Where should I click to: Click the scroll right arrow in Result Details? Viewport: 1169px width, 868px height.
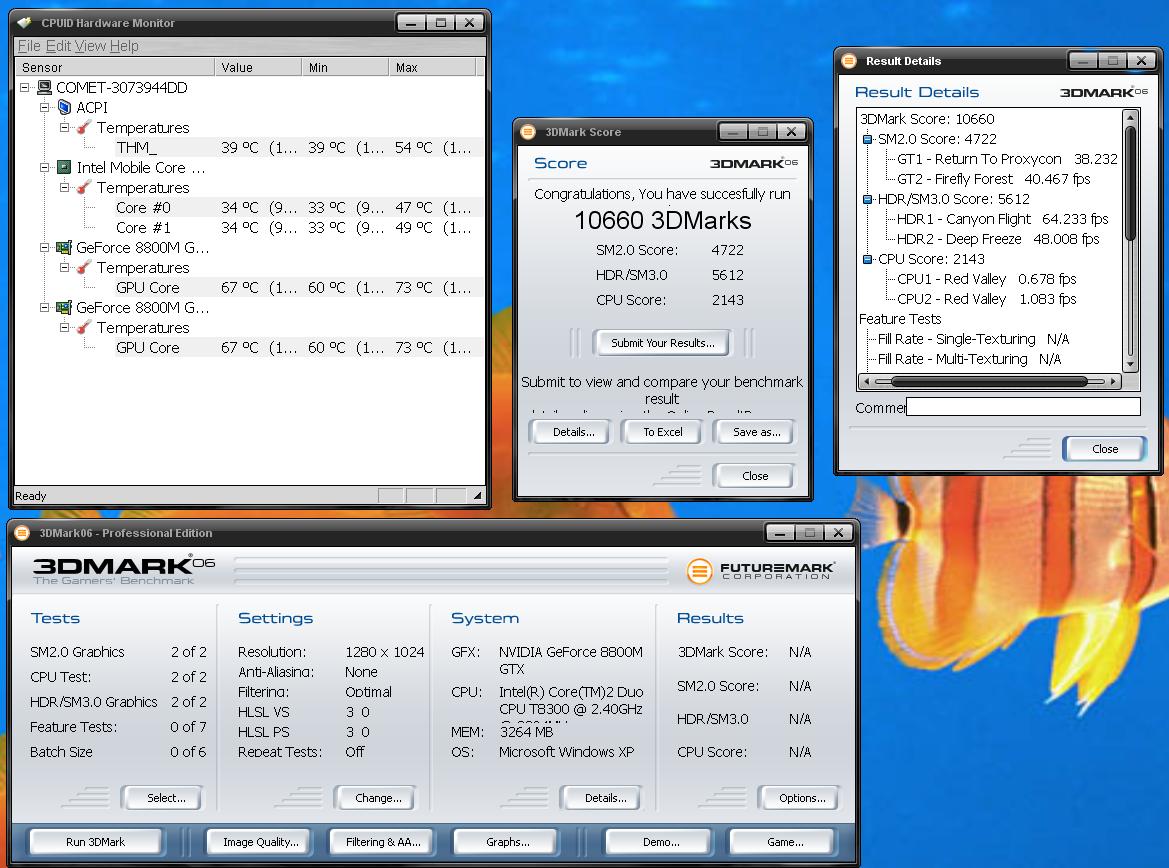[1114, 382]
